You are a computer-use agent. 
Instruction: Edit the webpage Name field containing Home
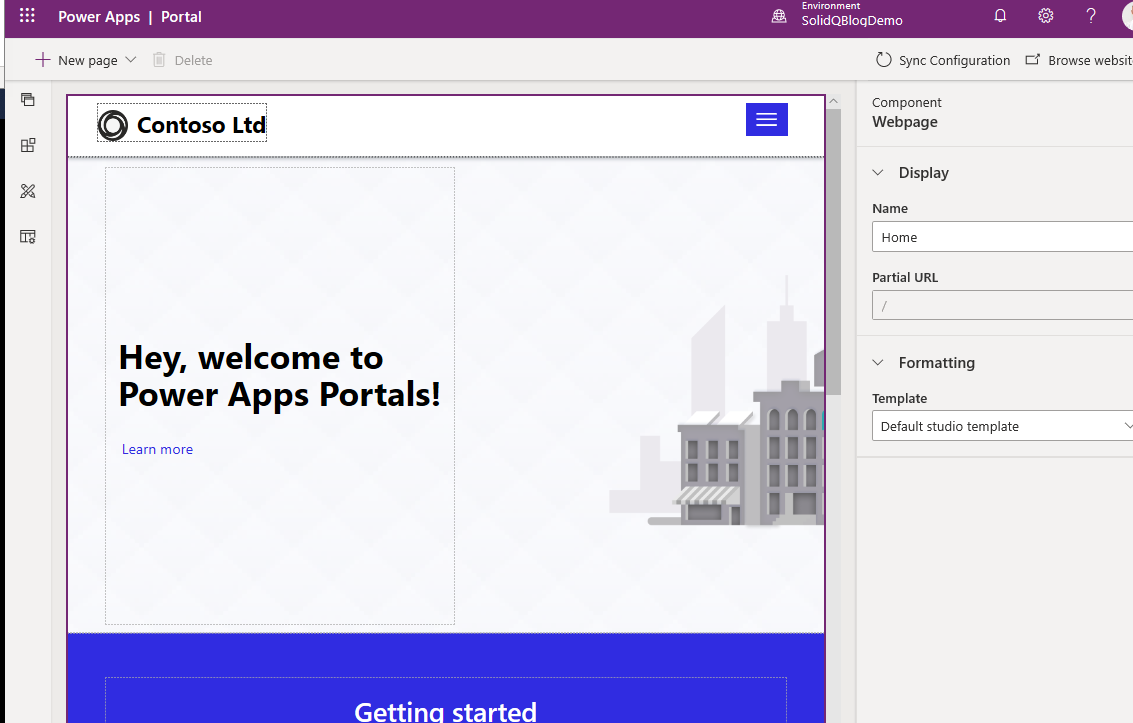click(x=1000, y=237)
